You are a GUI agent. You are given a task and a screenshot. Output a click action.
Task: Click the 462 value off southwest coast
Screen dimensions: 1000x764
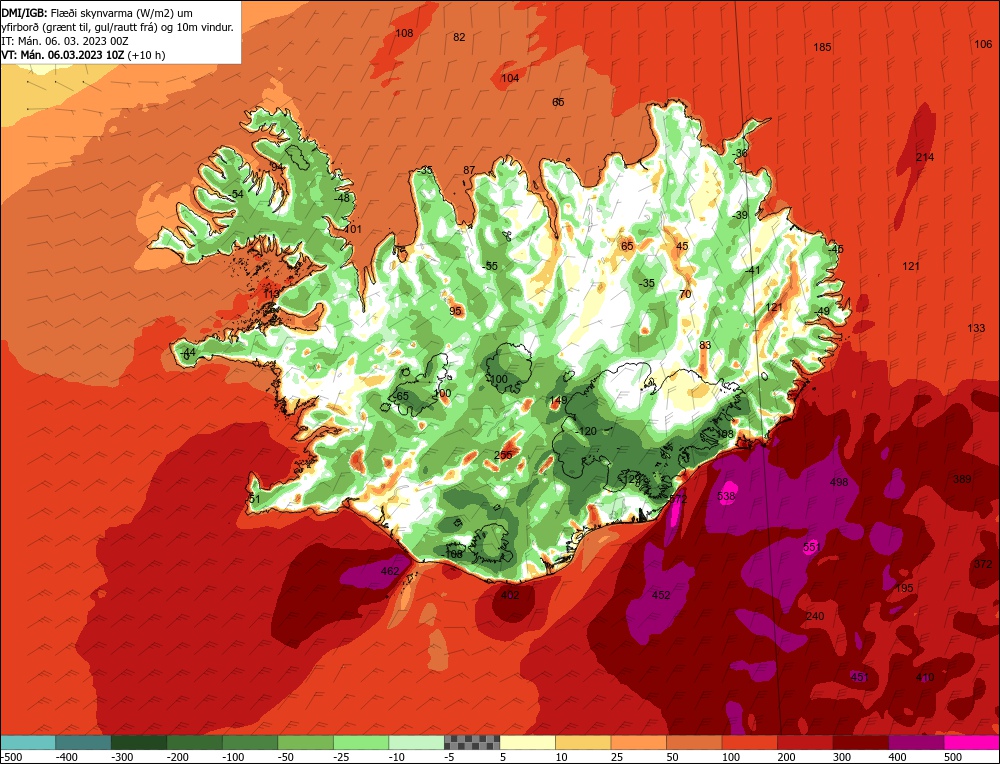(x=390, y=571)
